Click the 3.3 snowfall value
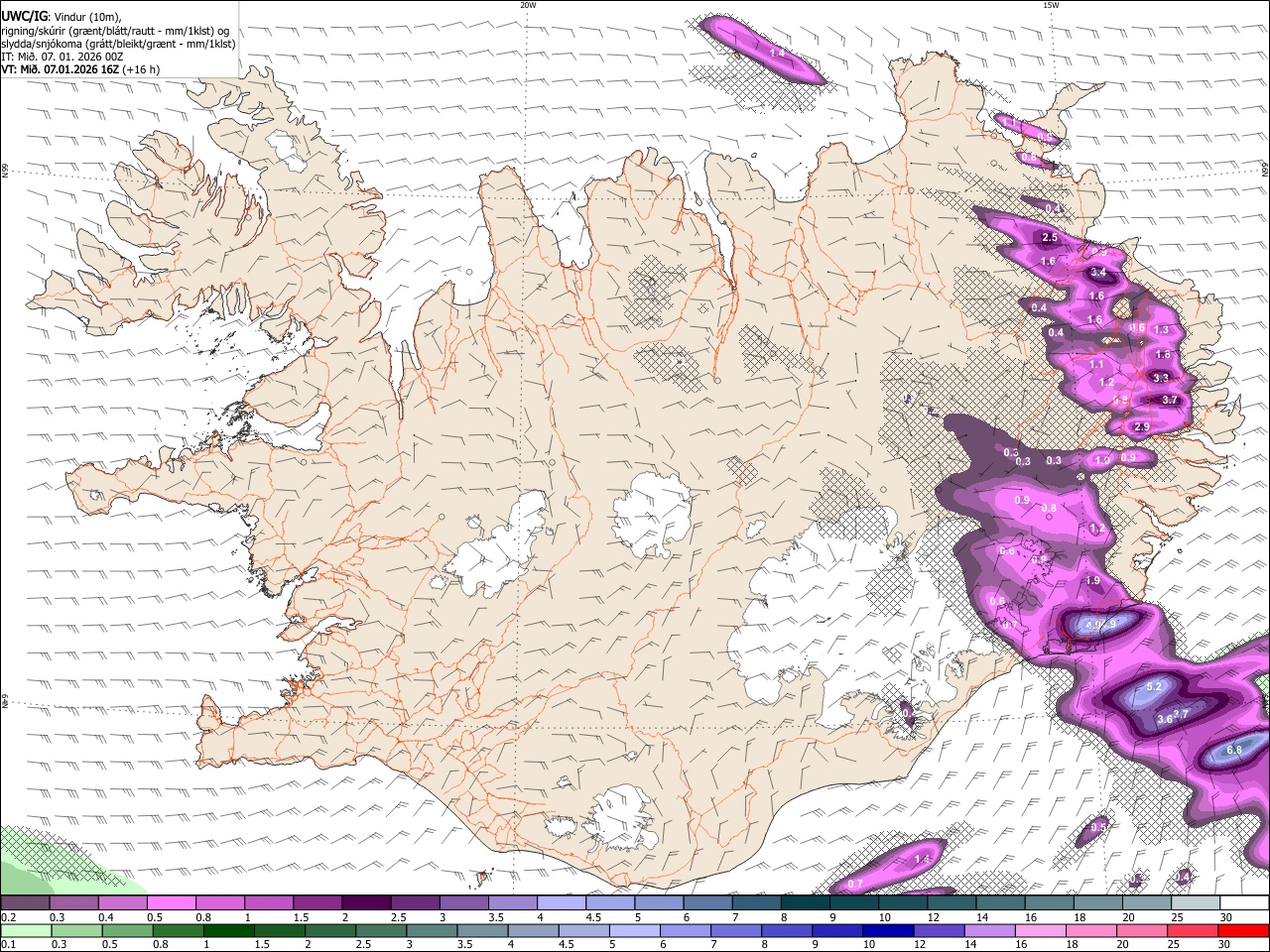The image size is (1270, 952). 1161,378
